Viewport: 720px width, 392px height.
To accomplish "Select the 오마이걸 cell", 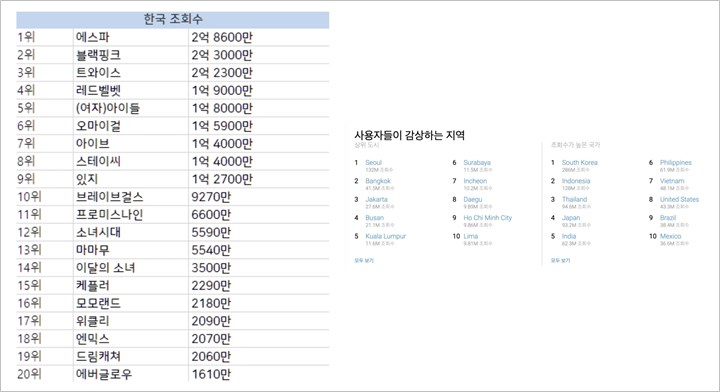I will [x=131, y=126].
